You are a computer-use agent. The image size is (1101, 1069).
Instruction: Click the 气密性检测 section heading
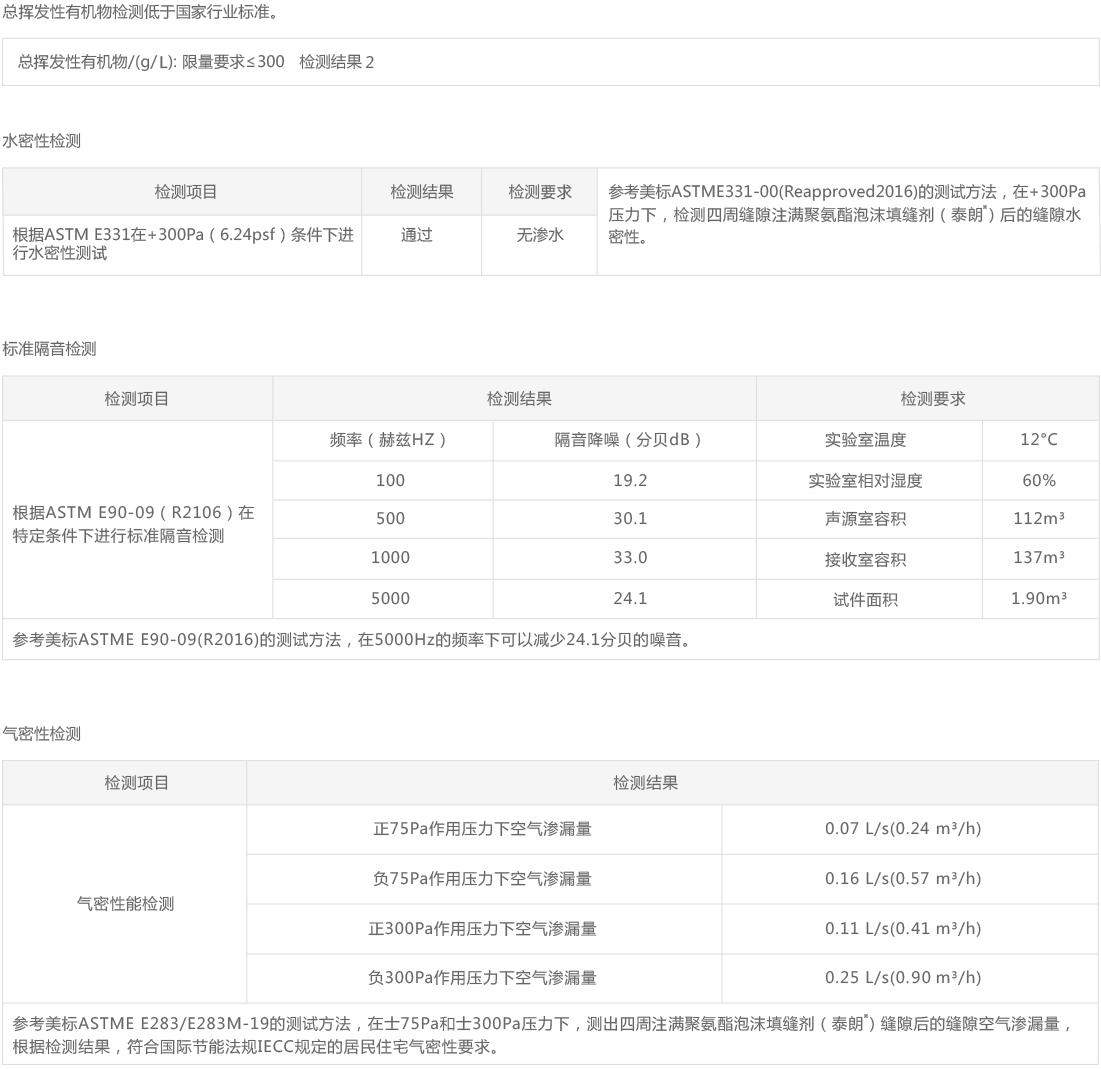(x=42, y=734)
